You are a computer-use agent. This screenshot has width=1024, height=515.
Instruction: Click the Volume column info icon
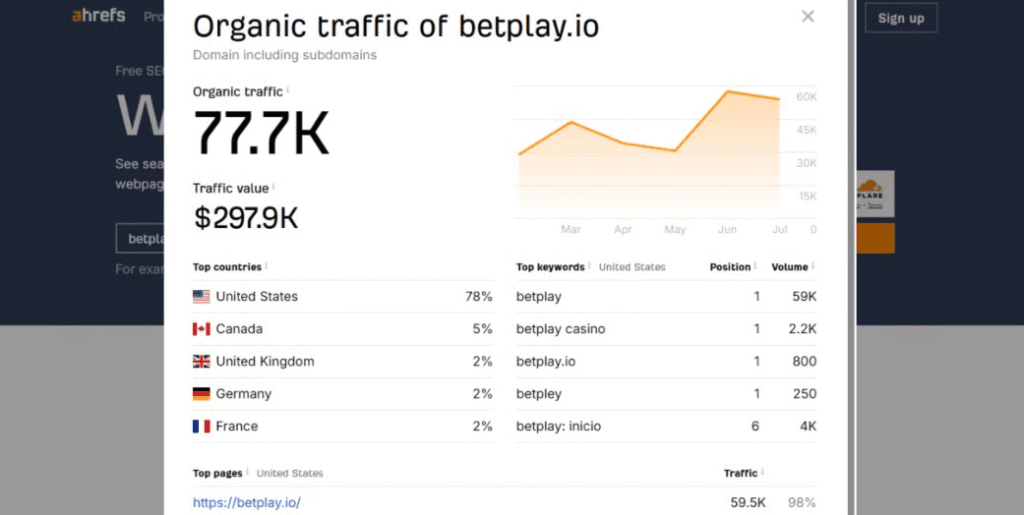pos(813,266)
